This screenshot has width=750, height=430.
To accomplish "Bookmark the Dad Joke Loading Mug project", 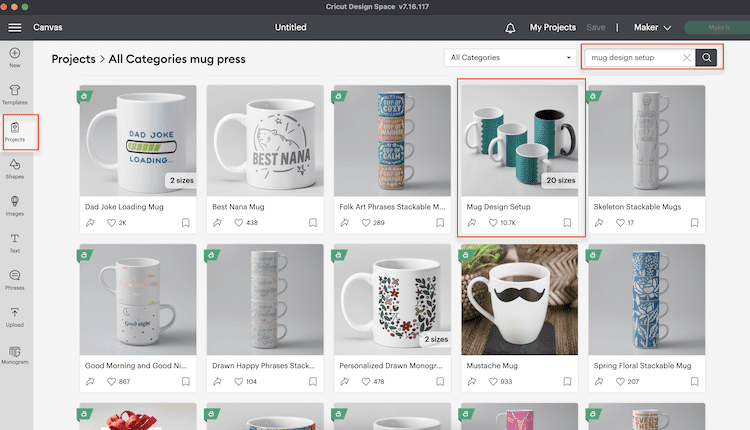I will click(186, 222).
